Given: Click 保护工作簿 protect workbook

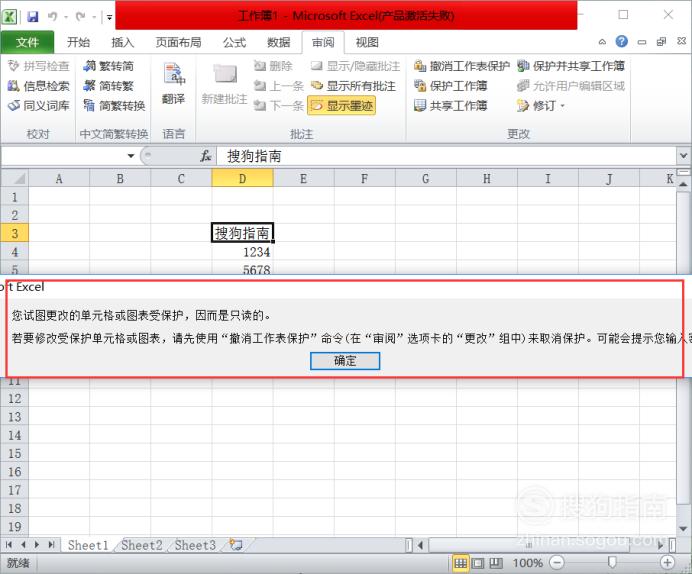Looking at the screenshot, I should coord(451,86).
